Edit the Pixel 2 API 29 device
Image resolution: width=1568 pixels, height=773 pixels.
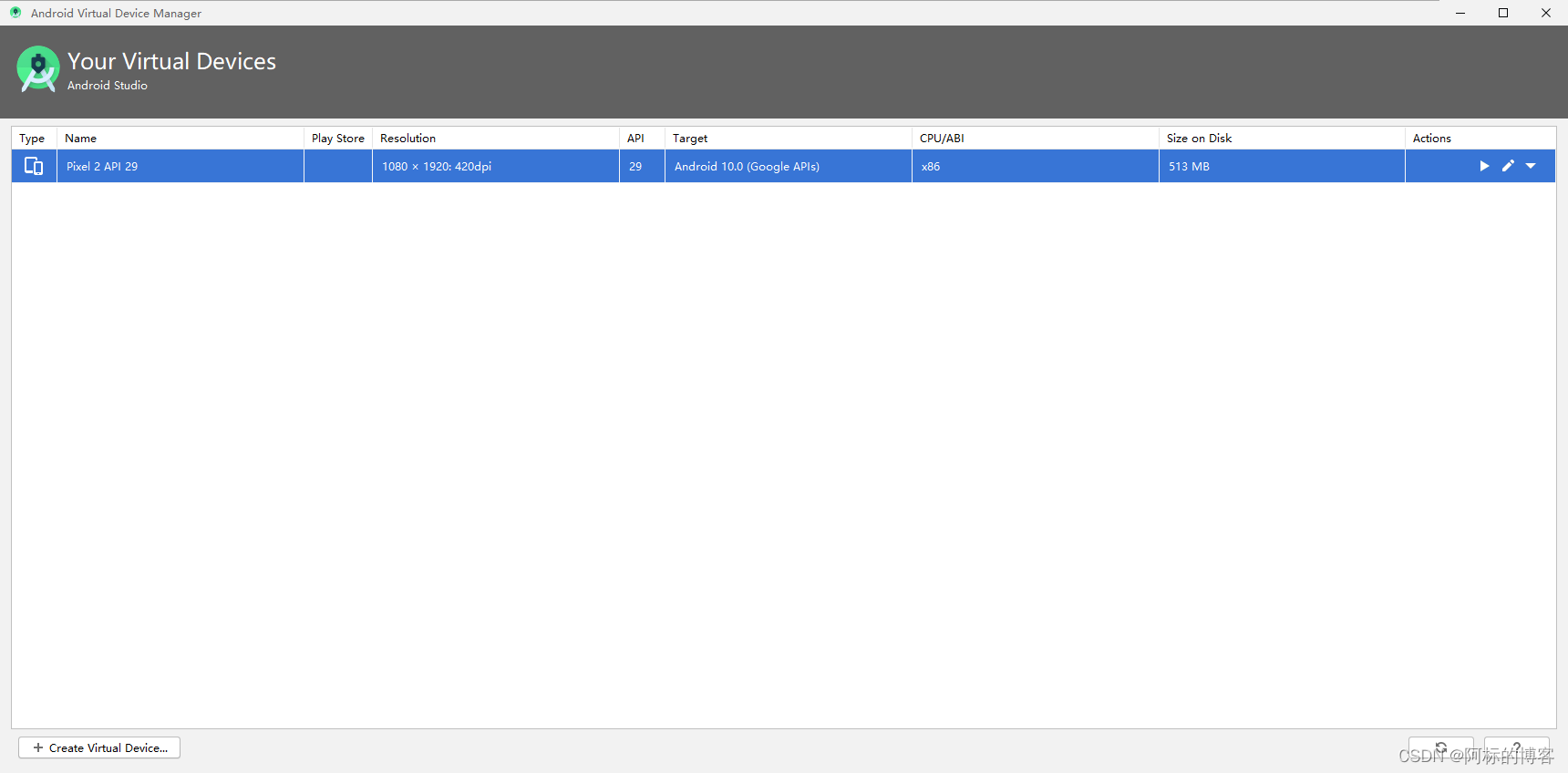click(1508, 166)
